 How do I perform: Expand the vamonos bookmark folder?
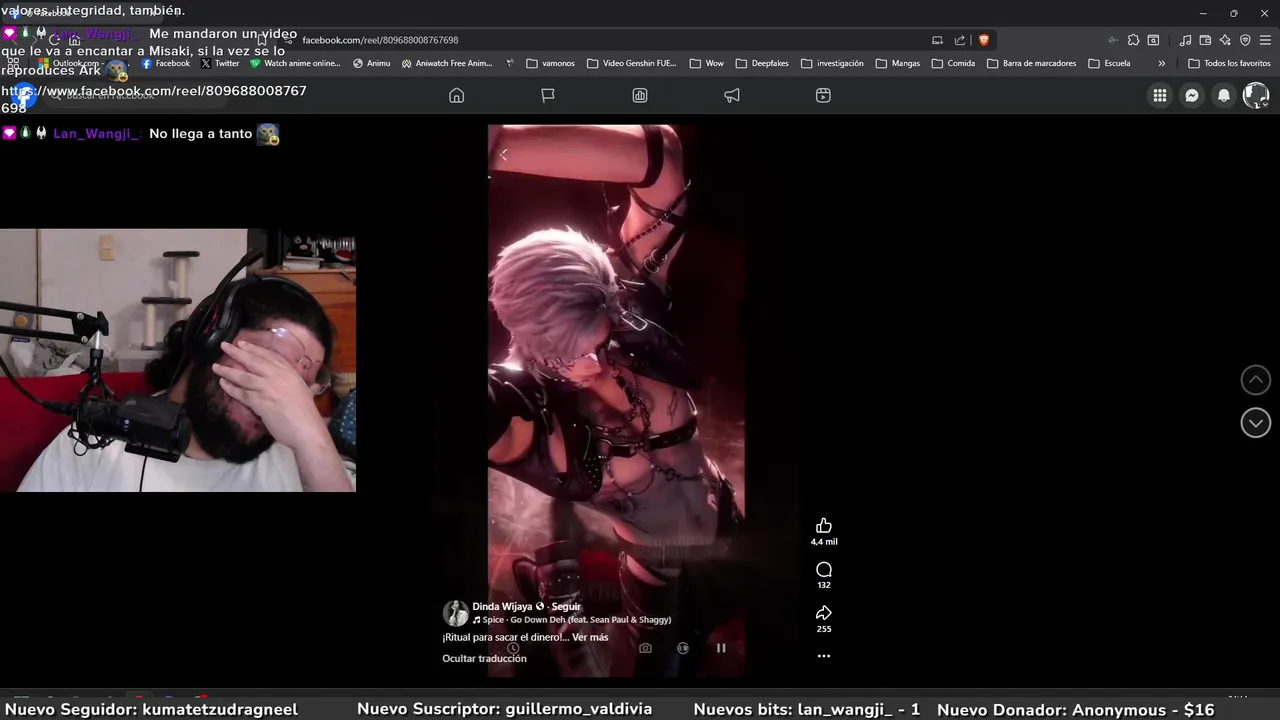551,63
